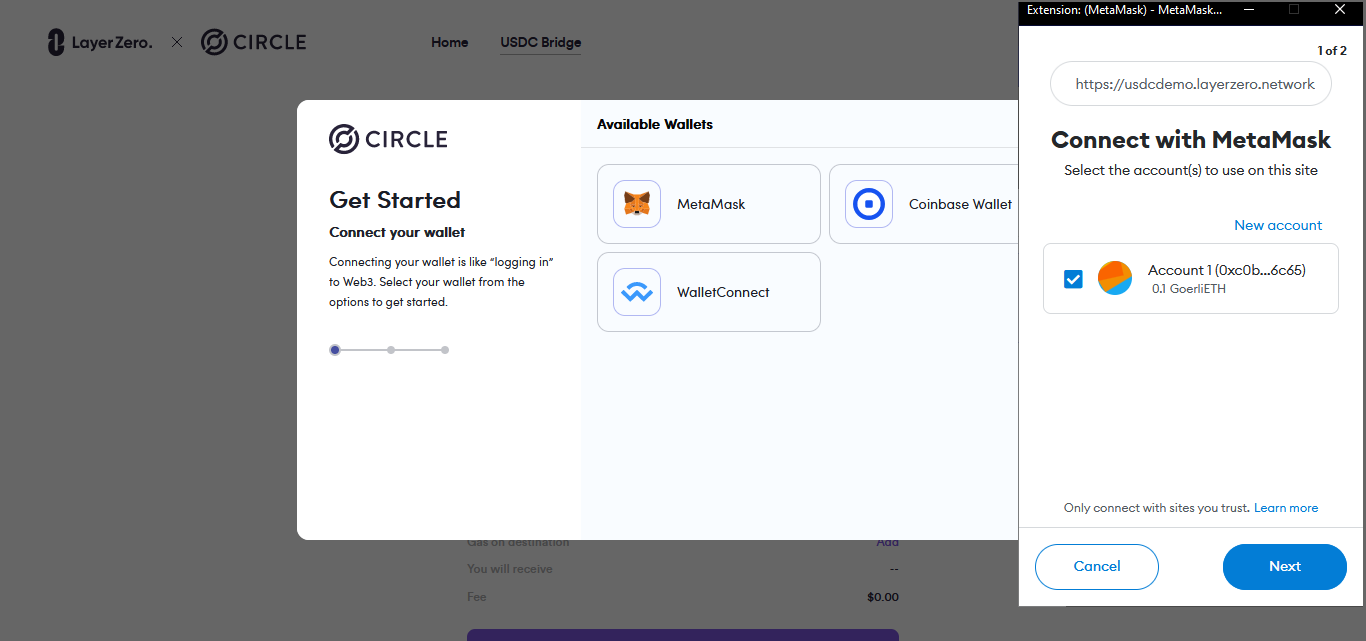Open the New account link
This screenshot has width=1366, height=641.
(1277, 225)
